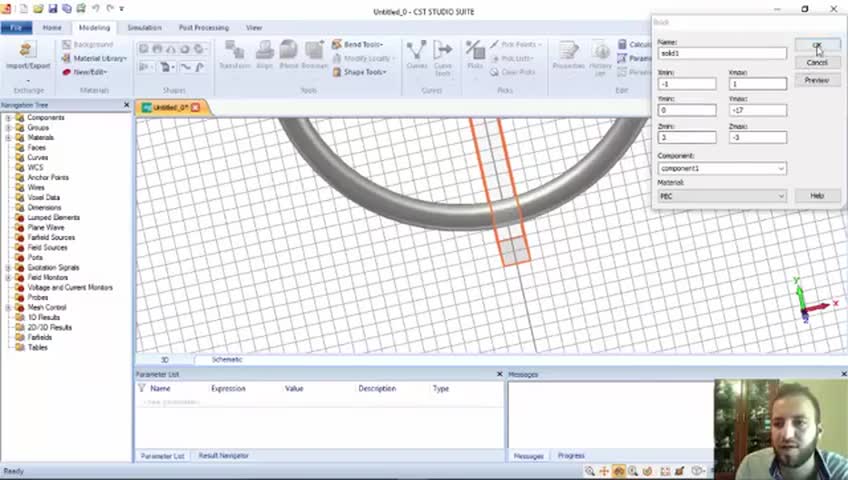Expand the Field Monitors tree node
Viewport: 848px width, 480px height.
[8, 277]
